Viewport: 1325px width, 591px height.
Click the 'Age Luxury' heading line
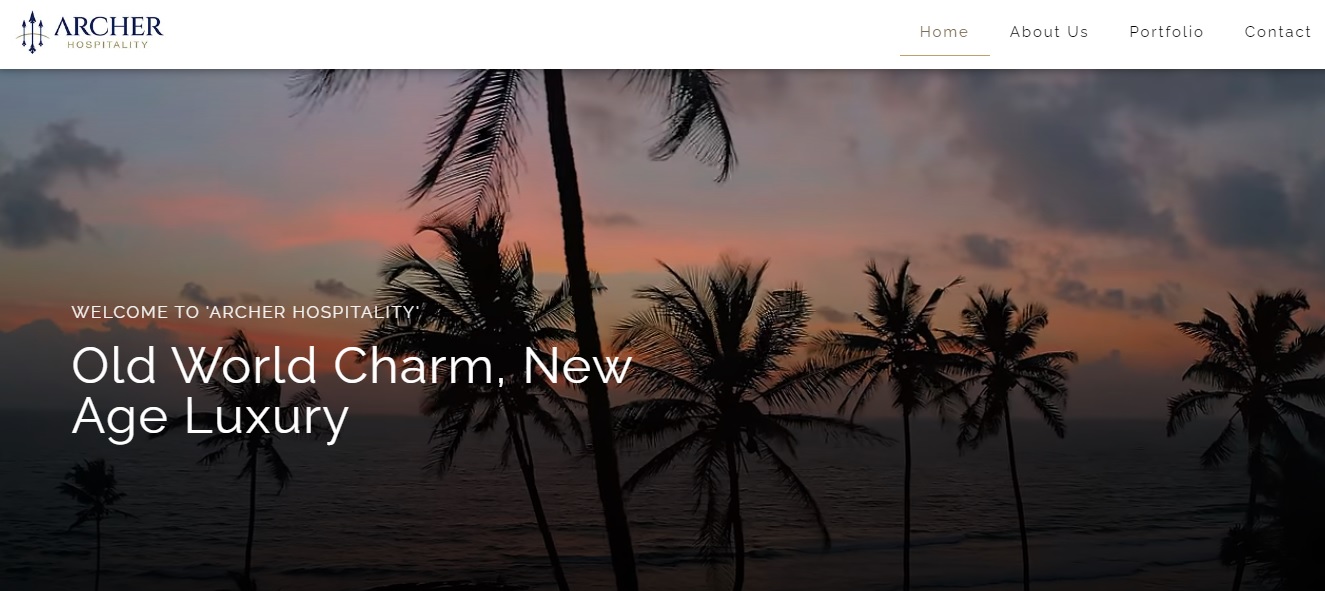(210, 418)
